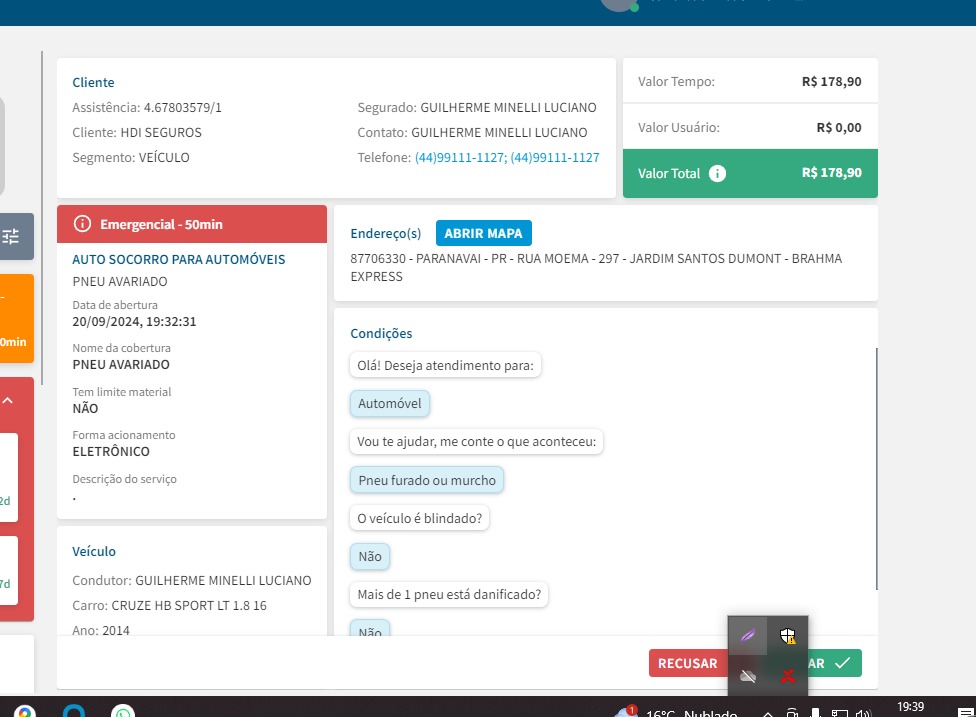The height and width of the screenshot is (717, 976).
Task: Call the first phone number (44)99111-1127
Action: (x=461, y=157)
